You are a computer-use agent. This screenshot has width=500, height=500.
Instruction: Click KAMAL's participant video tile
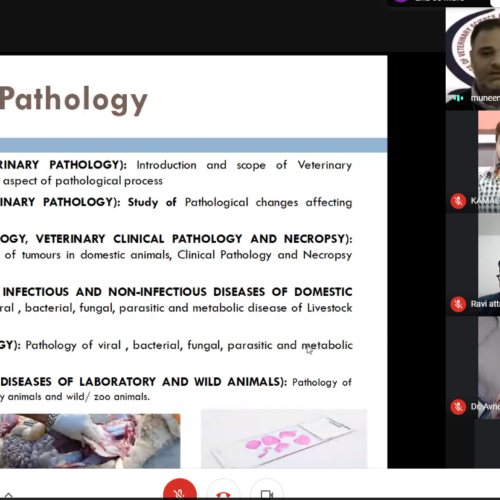[473, 161]
